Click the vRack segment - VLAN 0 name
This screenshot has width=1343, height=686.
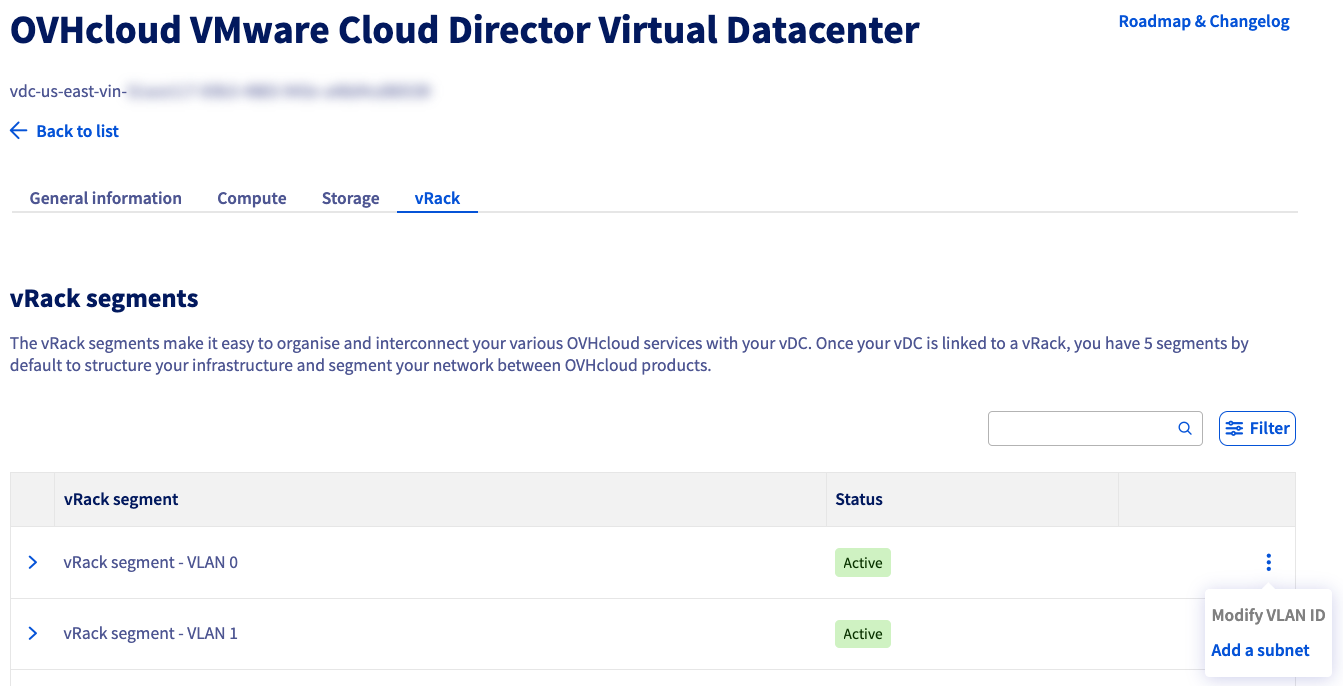[x=150, y=563]
